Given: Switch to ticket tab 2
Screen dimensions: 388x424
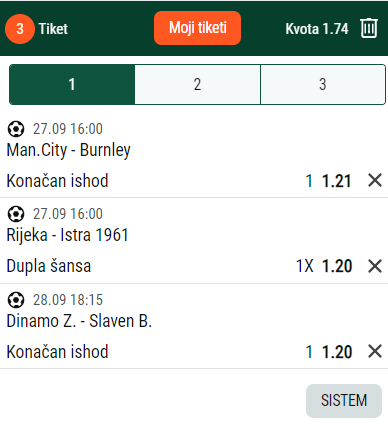Looking at the screenshot, I should 197,85.
